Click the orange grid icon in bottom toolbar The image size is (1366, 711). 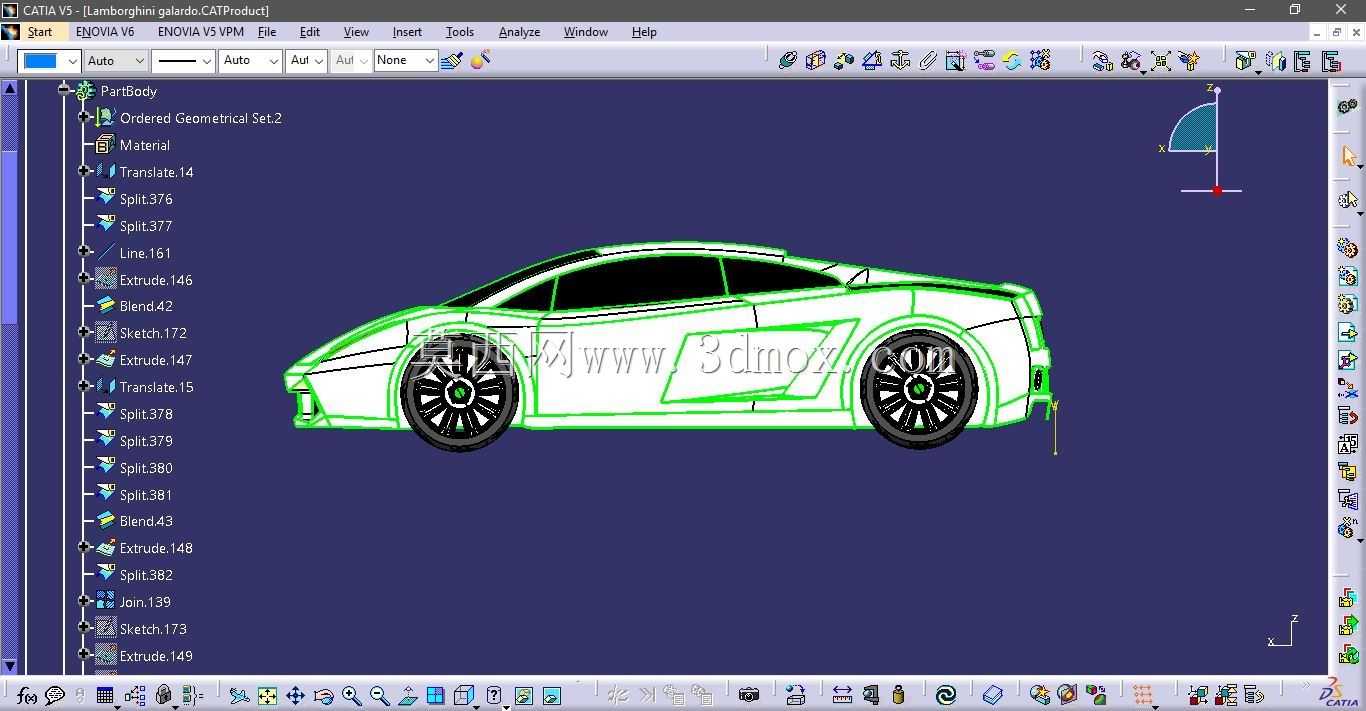coord(1143,695)
